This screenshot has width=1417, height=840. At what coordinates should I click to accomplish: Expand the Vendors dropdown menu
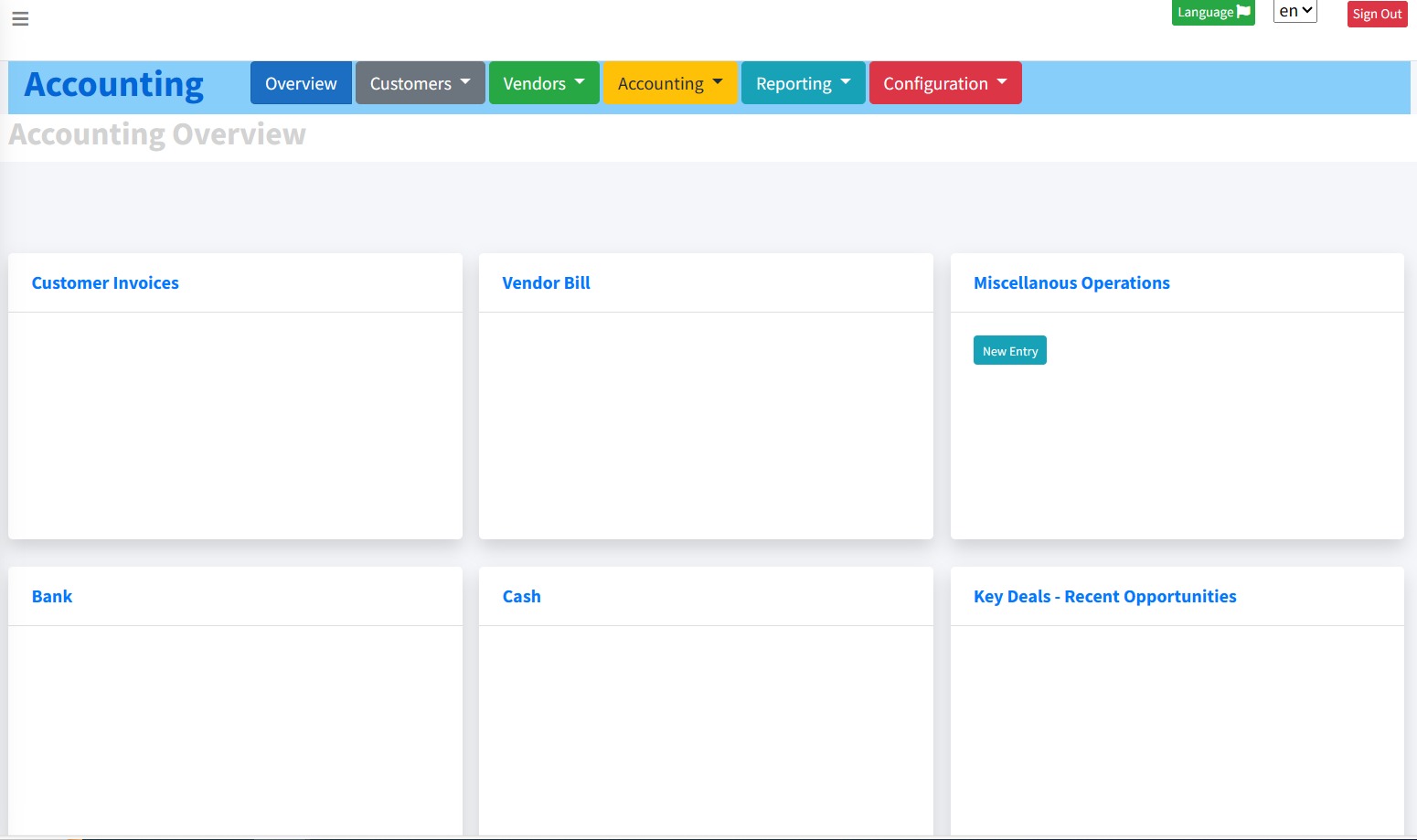(x=544, y=83)
